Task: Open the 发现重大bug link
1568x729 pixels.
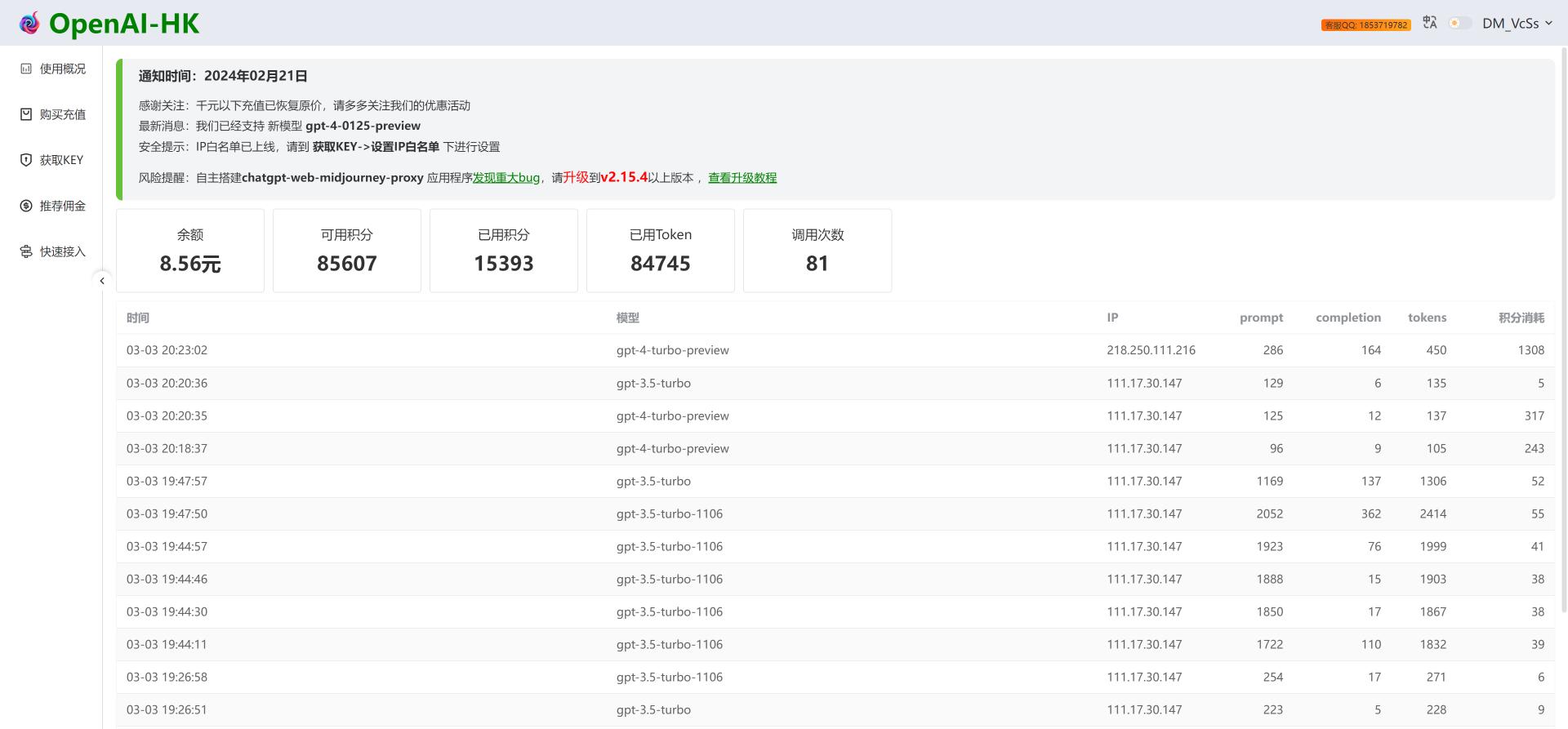Action: 506,177
